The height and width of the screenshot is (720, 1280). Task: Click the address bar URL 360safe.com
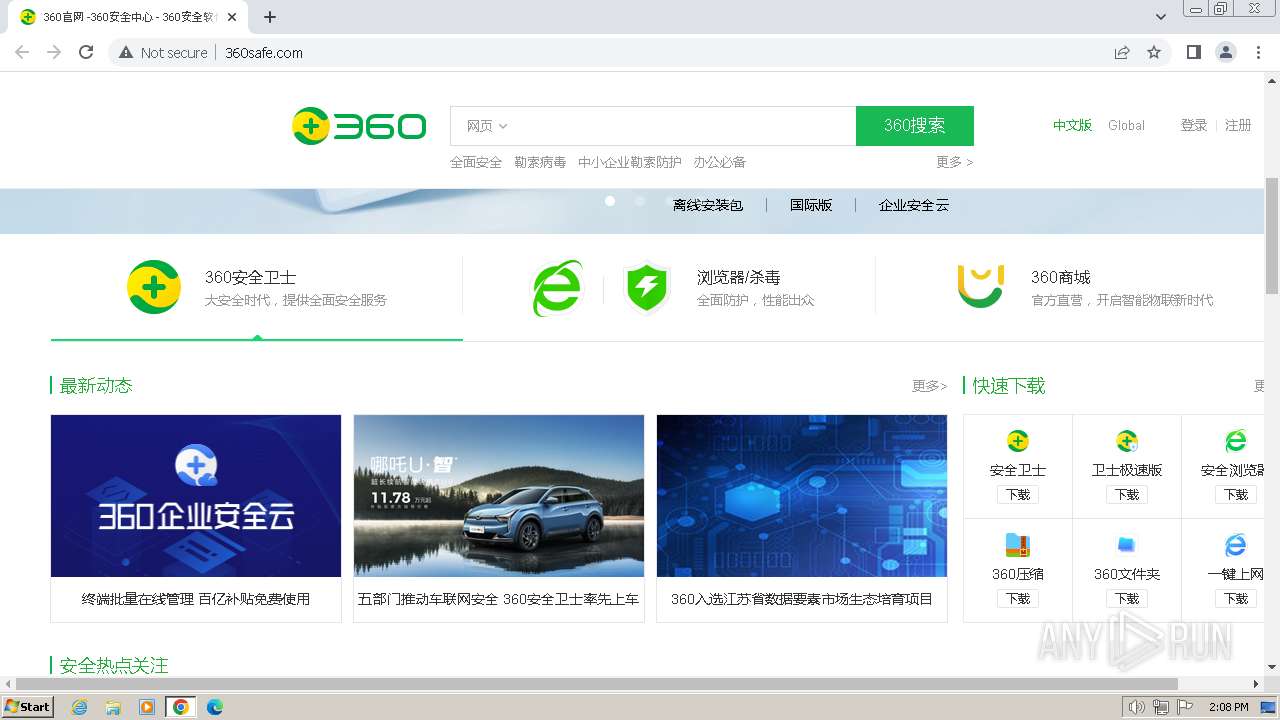[x=264, y=53]
